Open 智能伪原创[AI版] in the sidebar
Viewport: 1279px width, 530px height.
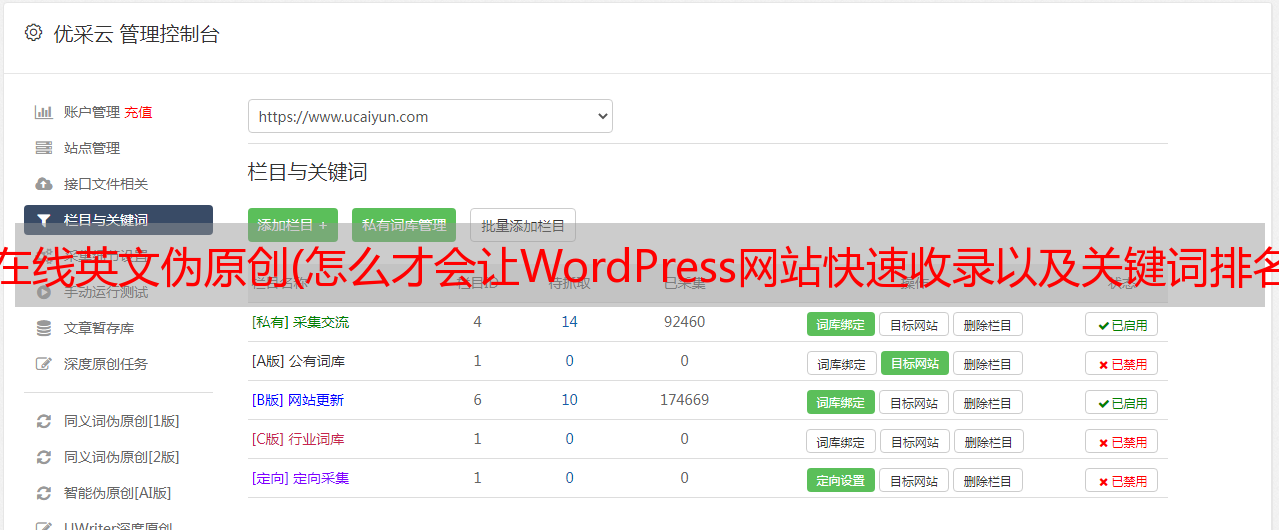[118, 493]
